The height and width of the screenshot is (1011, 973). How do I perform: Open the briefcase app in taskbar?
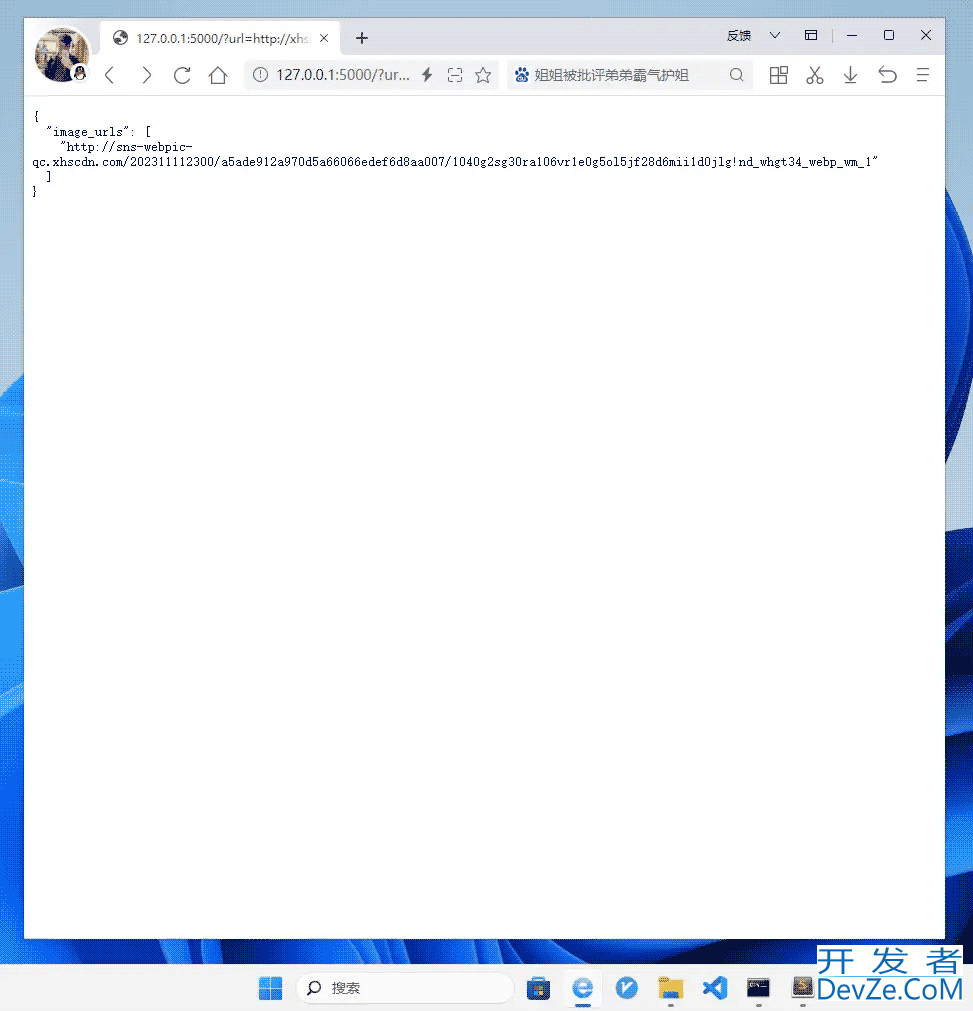click(x=538, y=988)
